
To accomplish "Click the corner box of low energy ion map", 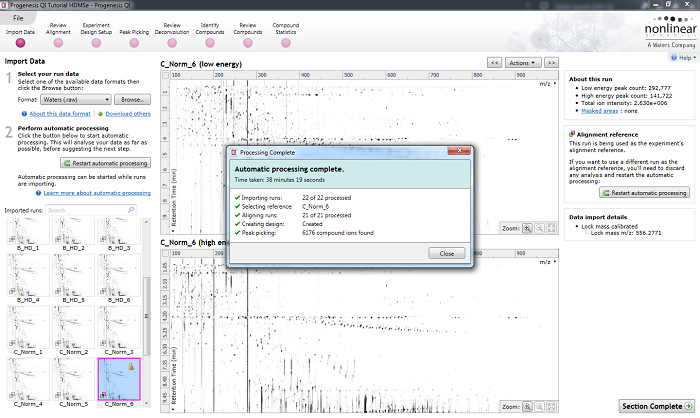I will click(x=165, y=75).
